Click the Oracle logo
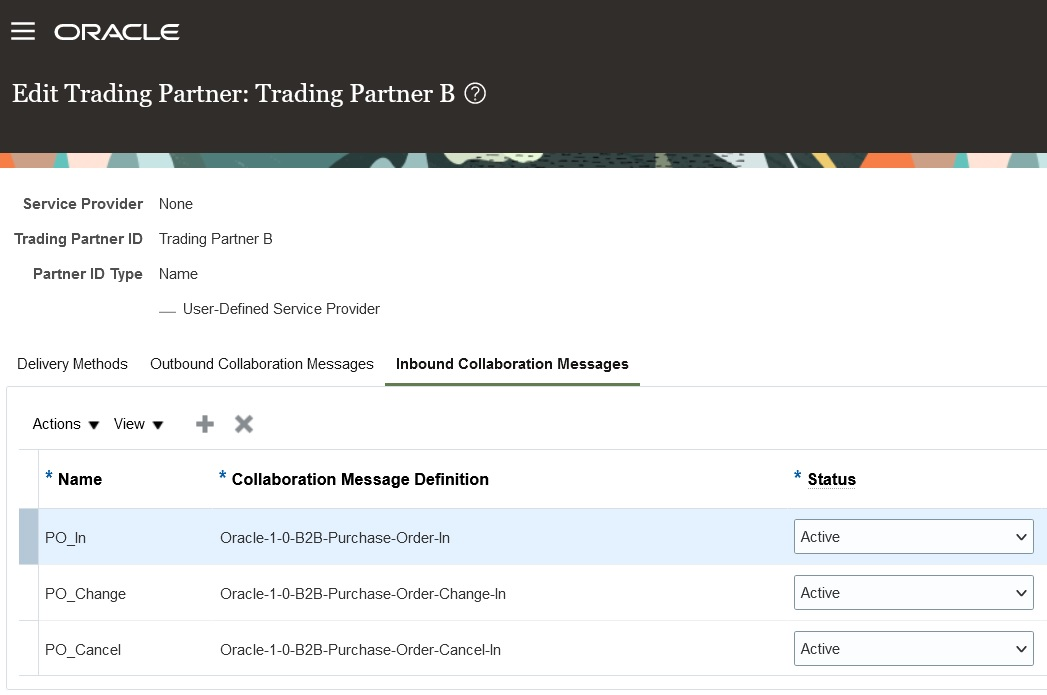This screenshot has width=1047, height=695. [116, 31]
